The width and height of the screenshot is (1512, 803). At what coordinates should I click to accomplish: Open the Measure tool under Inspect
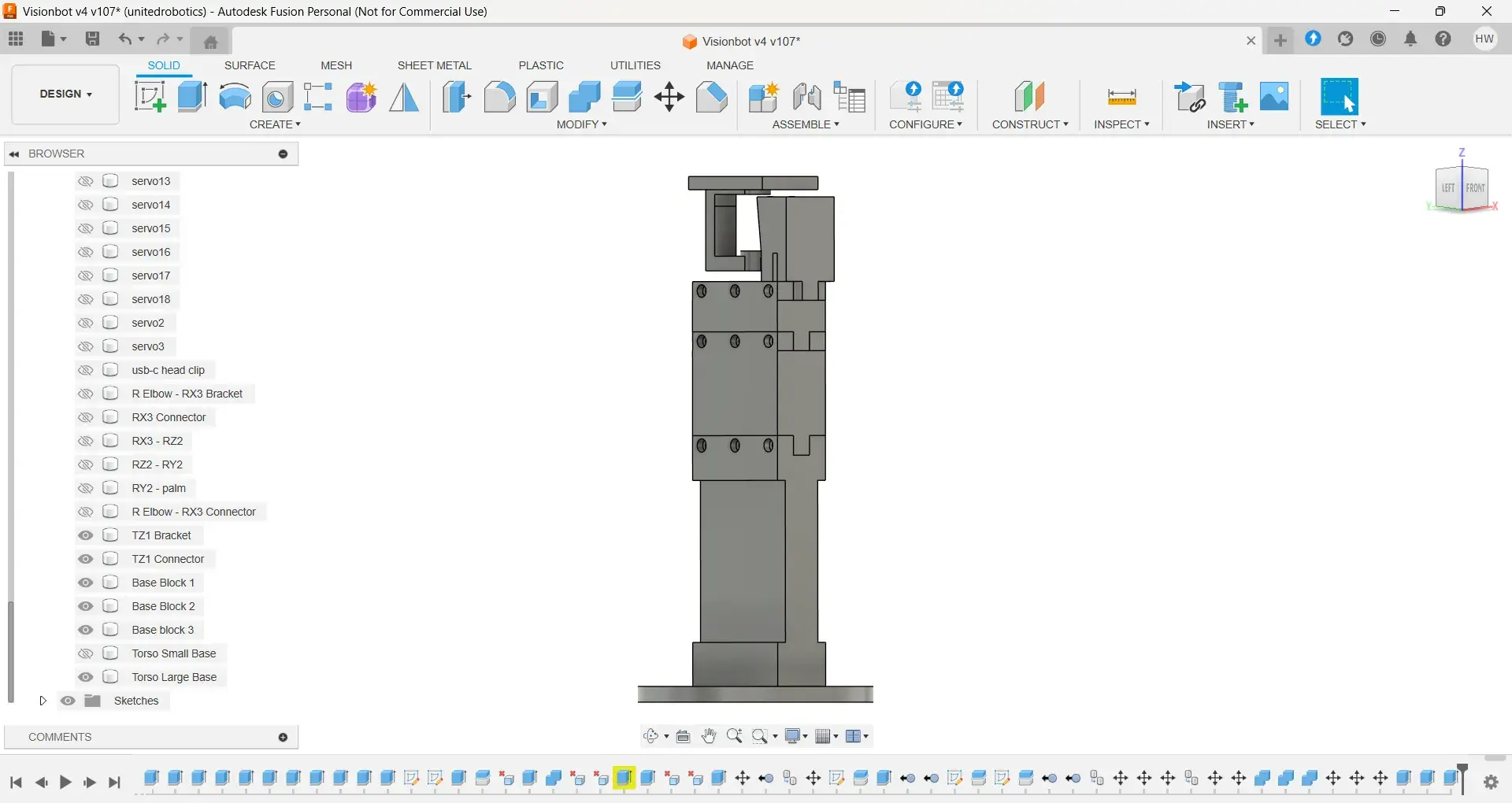coord(1121,98)
